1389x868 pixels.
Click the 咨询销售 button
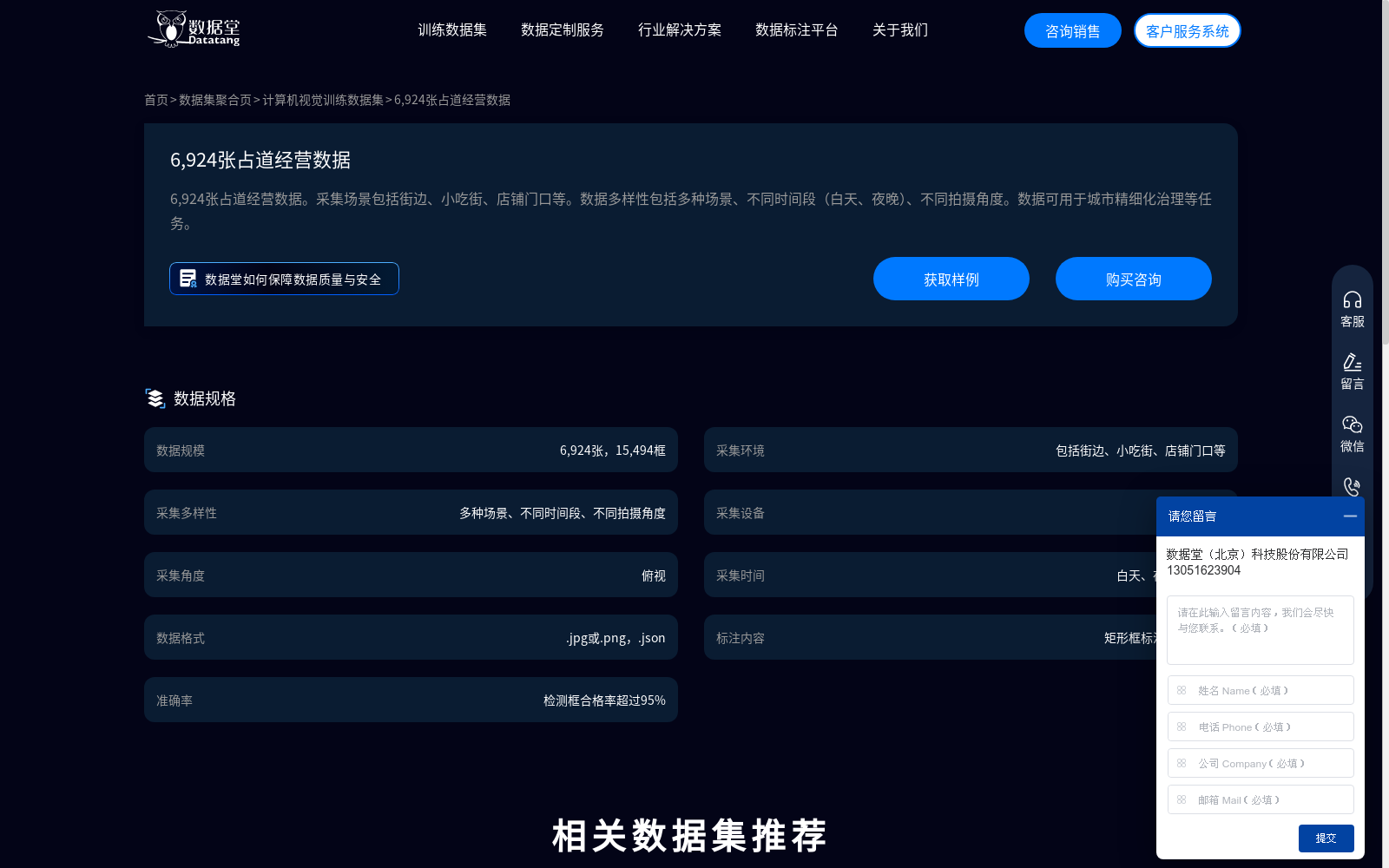1073,31
